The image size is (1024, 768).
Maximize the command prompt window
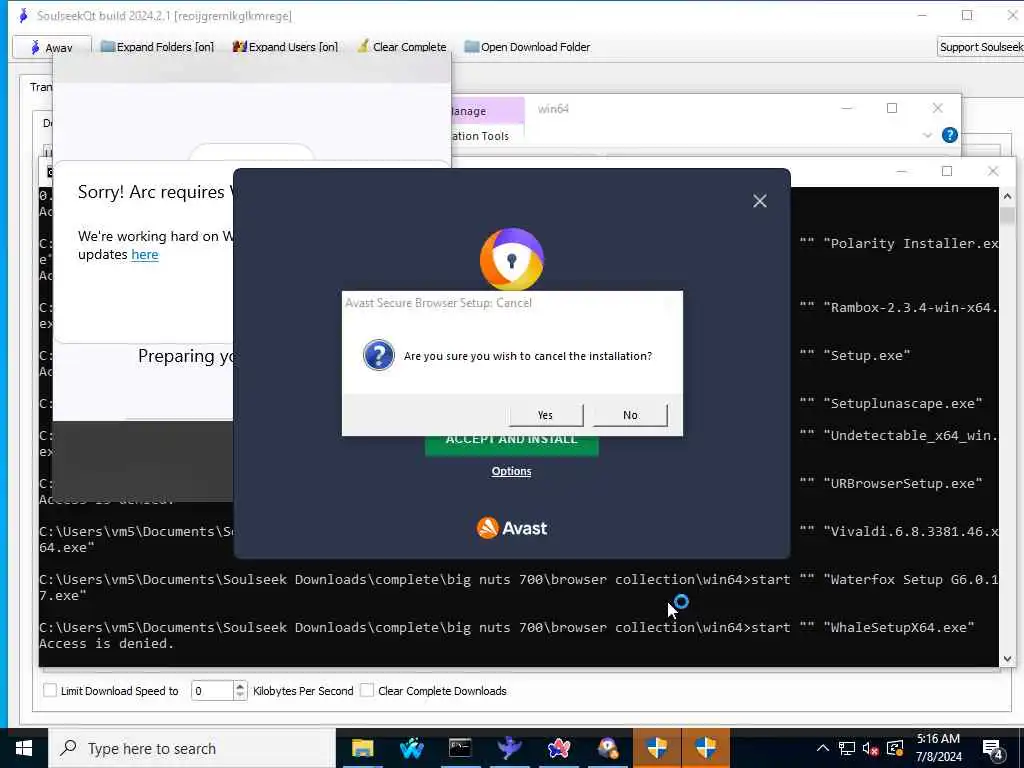947,171
